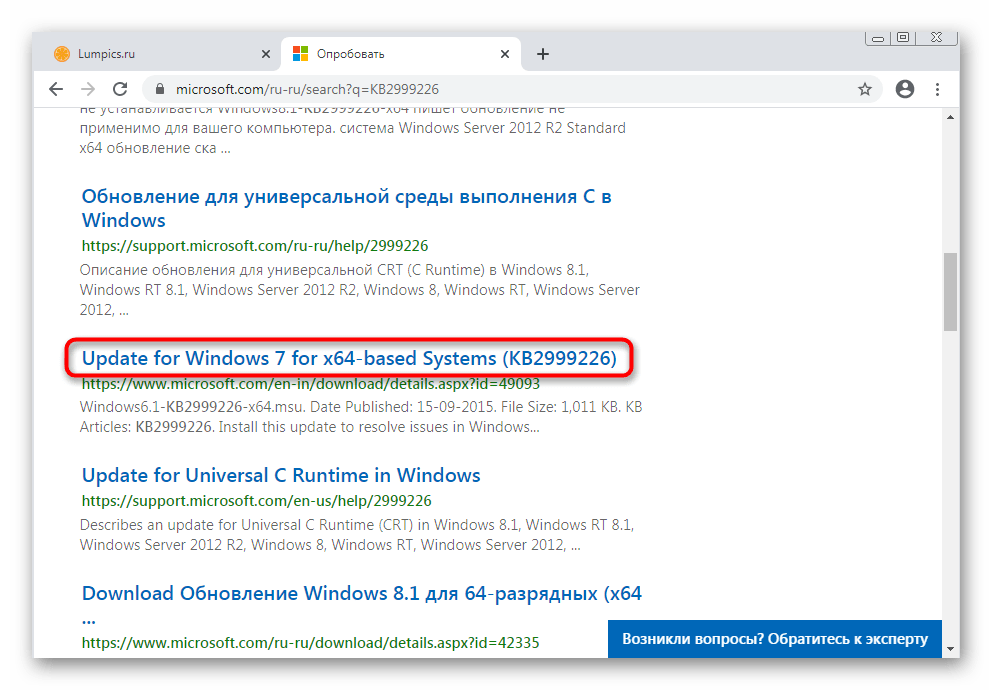Image resolution: width=992 pixels, height=690 pixels.
Task: Go back to the previous page
Action: coord(56,89)
